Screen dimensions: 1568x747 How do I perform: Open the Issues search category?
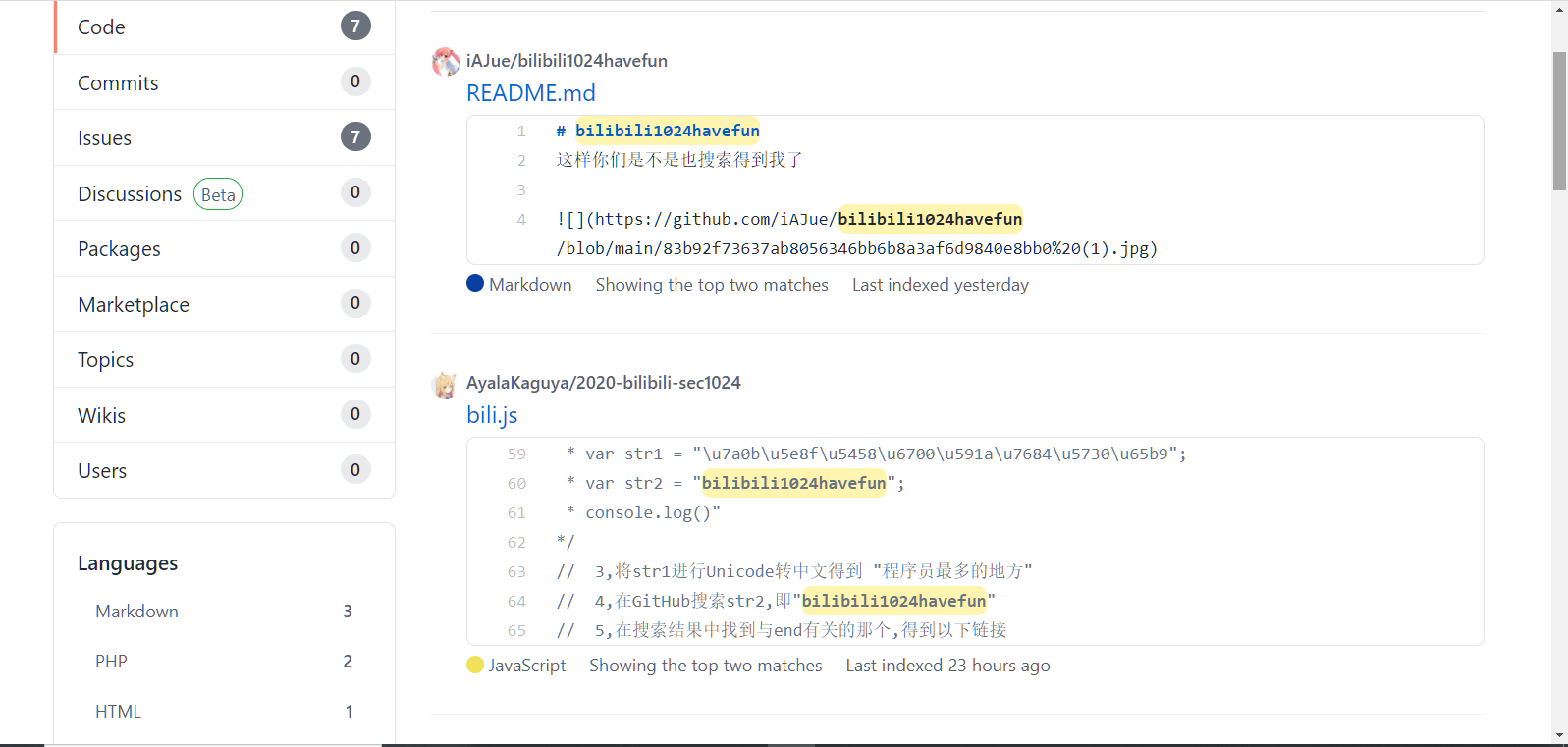pyautogui.click(x=225, y=137)
